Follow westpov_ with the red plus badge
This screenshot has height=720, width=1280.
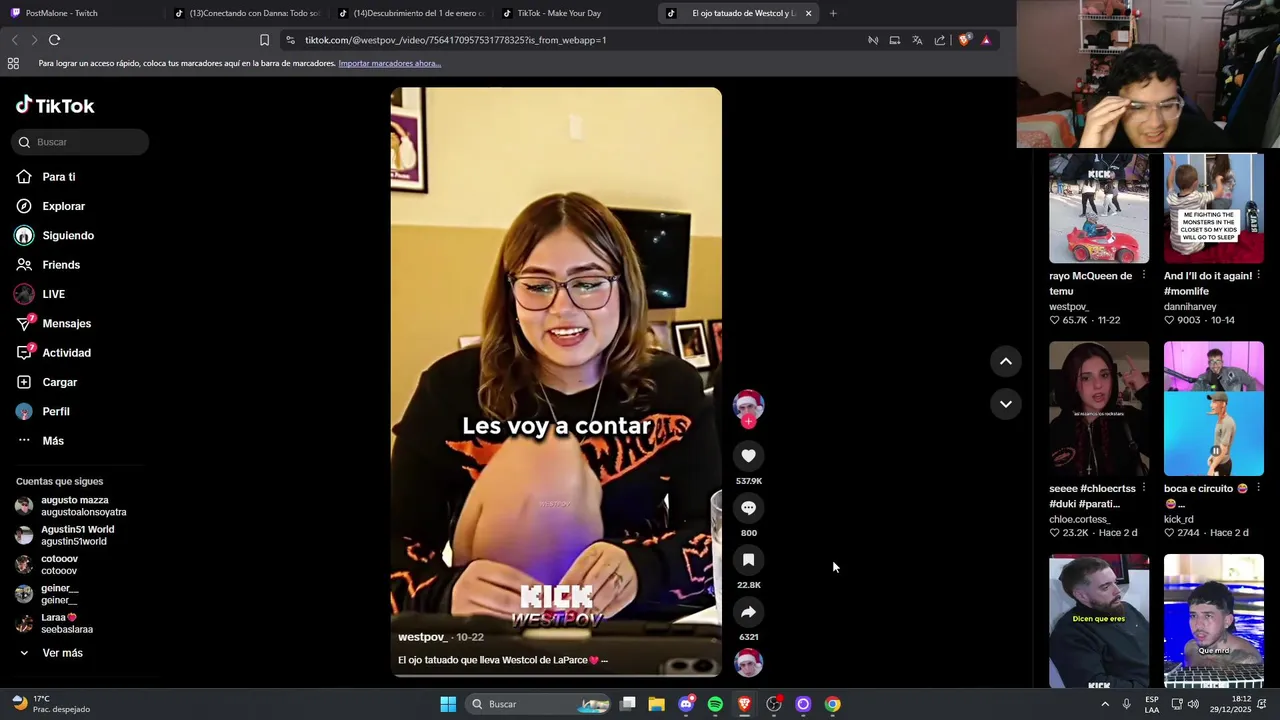tap(748, 422)
